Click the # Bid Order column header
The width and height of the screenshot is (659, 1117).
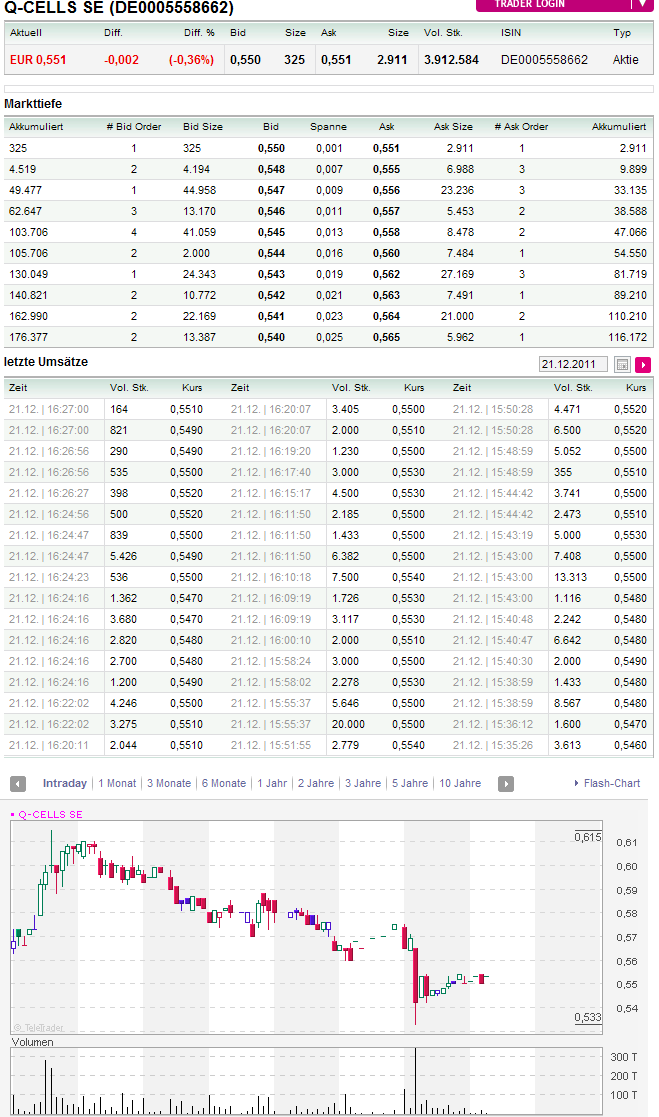pos(134,127)
